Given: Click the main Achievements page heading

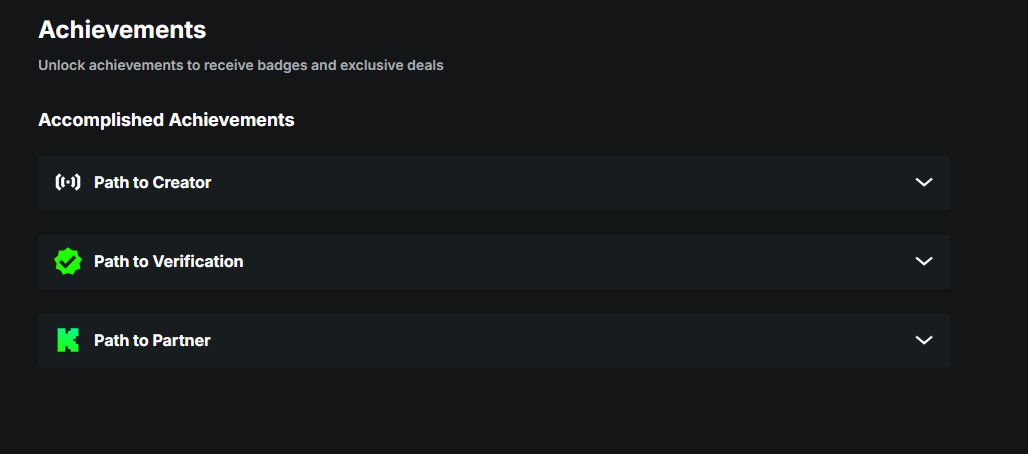Looking at the screenshot, I should click(122, 30).
